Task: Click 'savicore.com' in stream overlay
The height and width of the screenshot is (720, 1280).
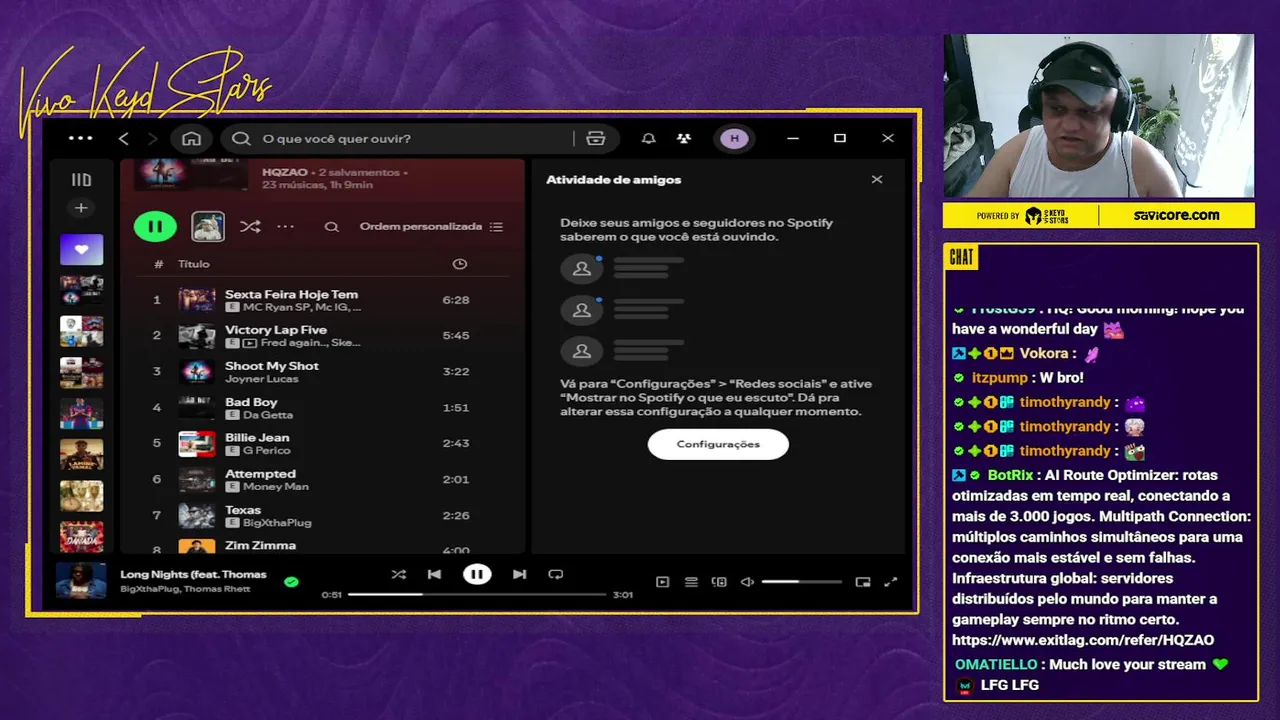Action: 1176,215
